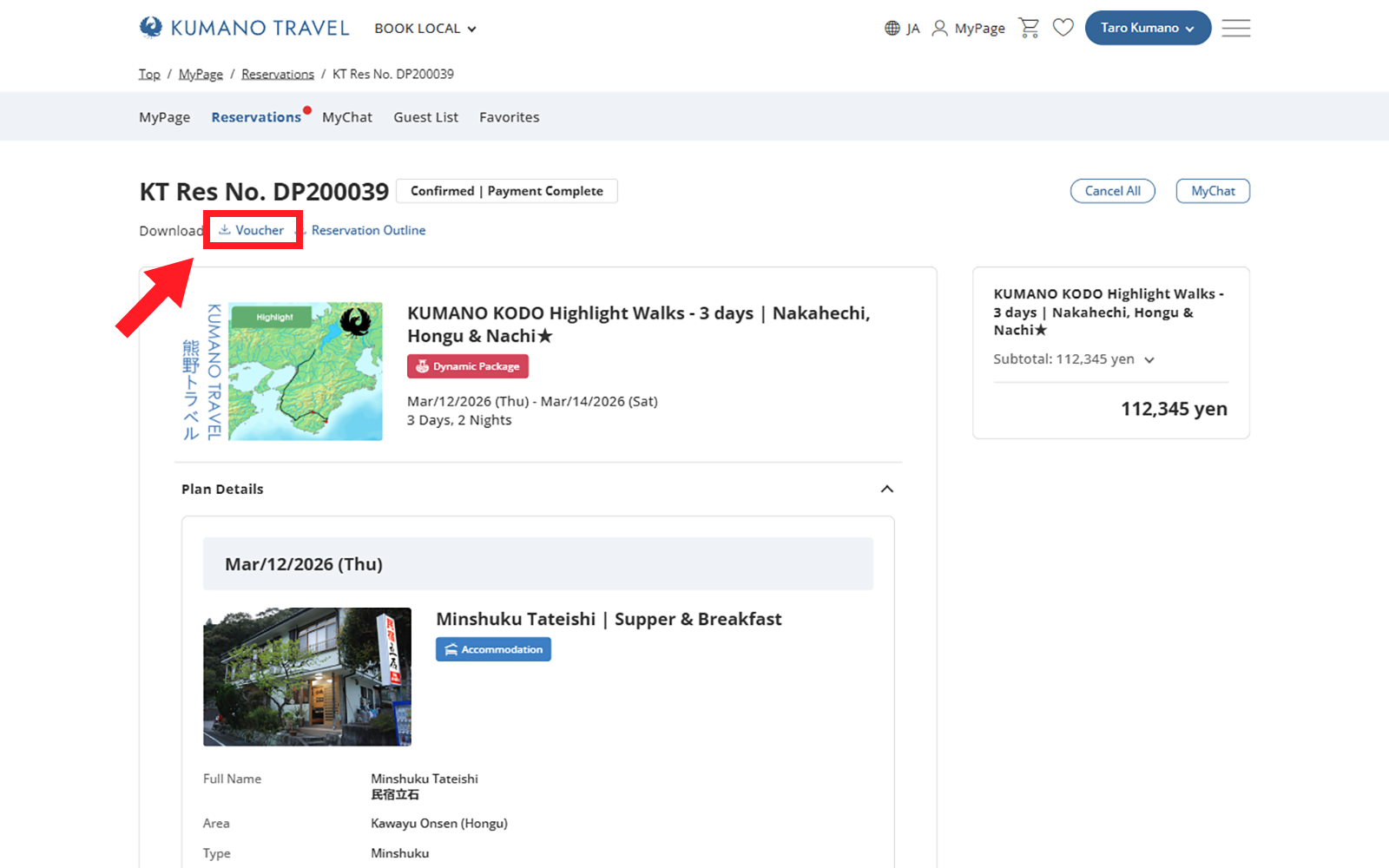
Task: Open the shopping cart icon
Action: pos(1029,28)
